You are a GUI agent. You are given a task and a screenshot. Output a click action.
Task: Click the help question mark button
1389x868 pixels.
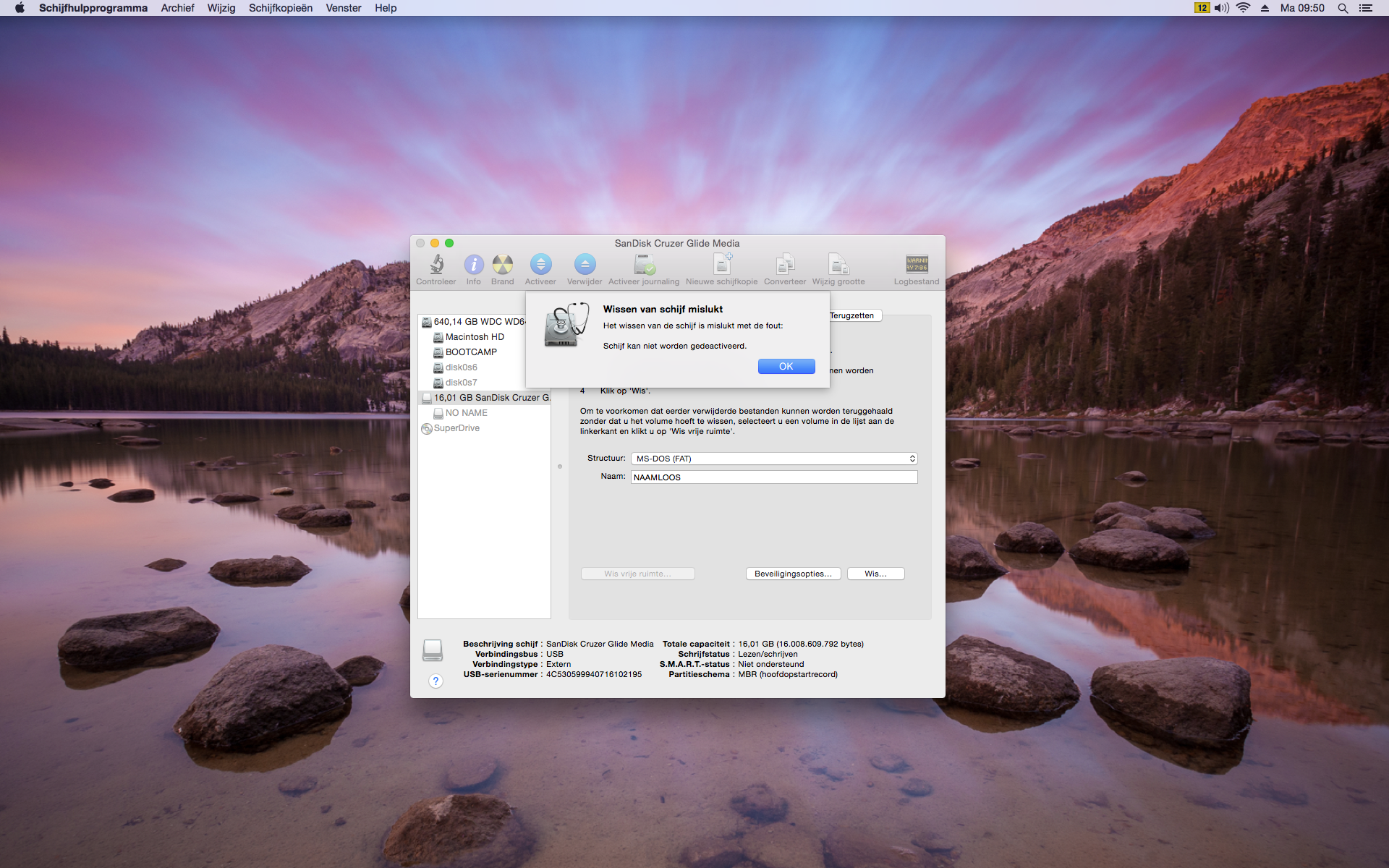pos(436,681)
